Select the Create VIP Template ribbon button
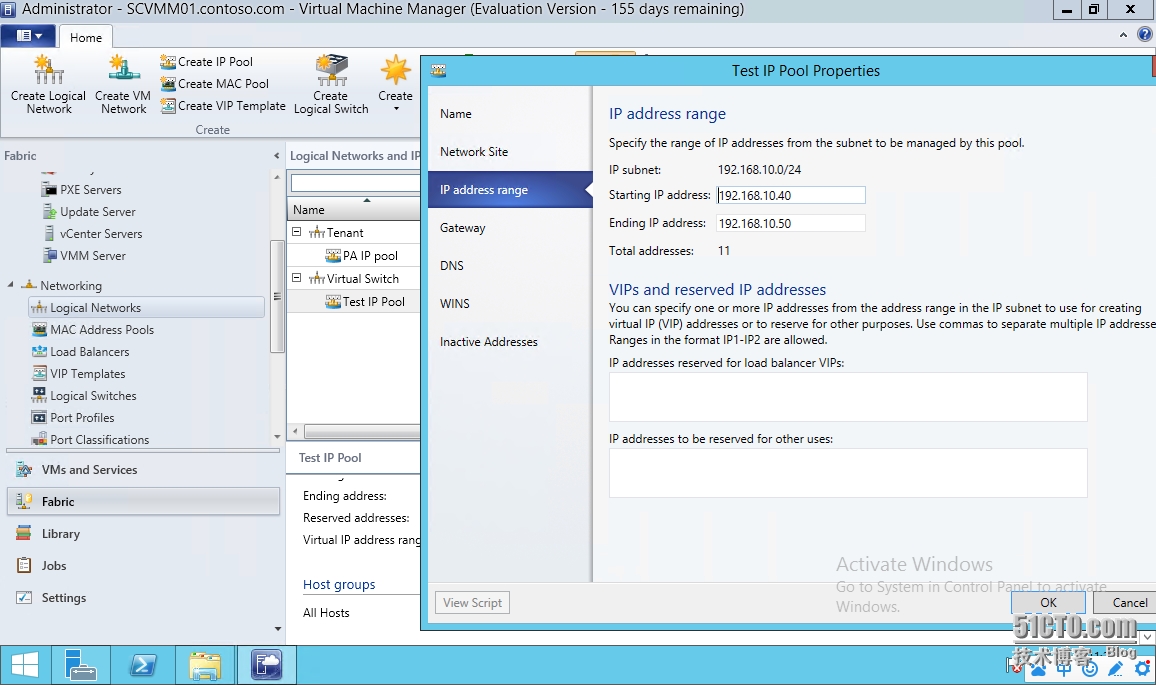The height and width of the screenshot is (685, 1156). pyautogui.click(x=223, y=106)
